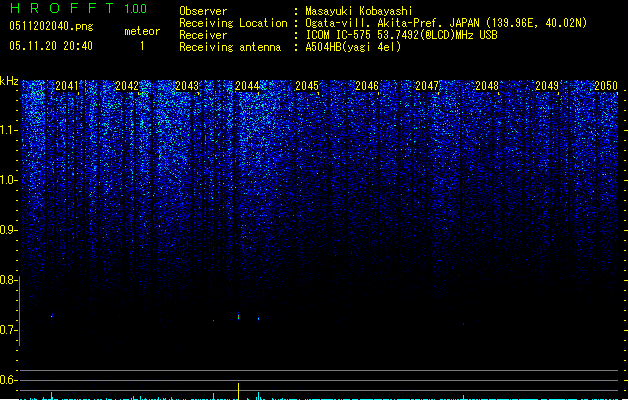The image size is (629, 400).
Task: Click the 1.0 kHz frequency label
Action: (8, 180)
